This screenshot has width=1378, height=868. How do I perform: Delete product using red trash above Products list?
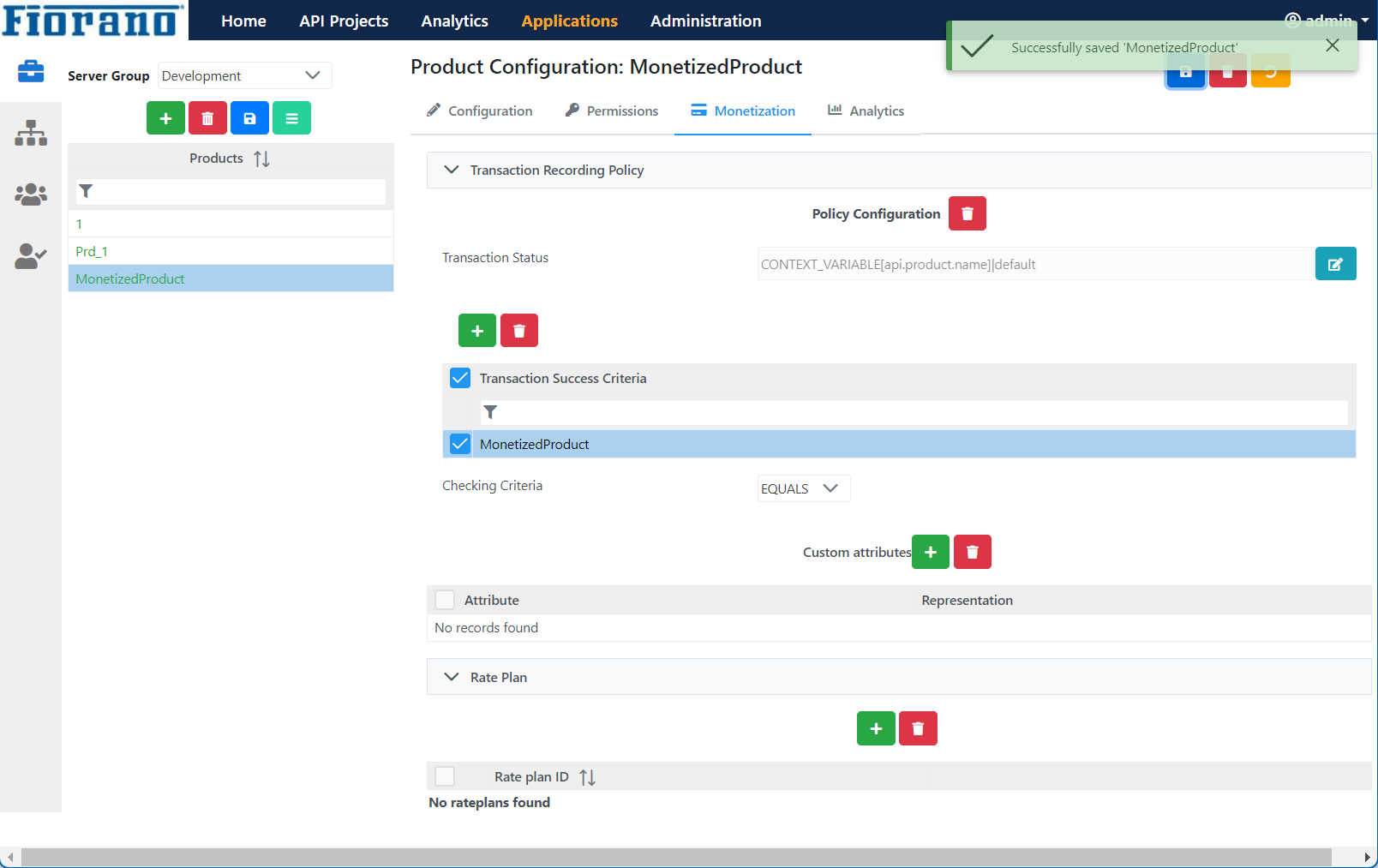207,118
